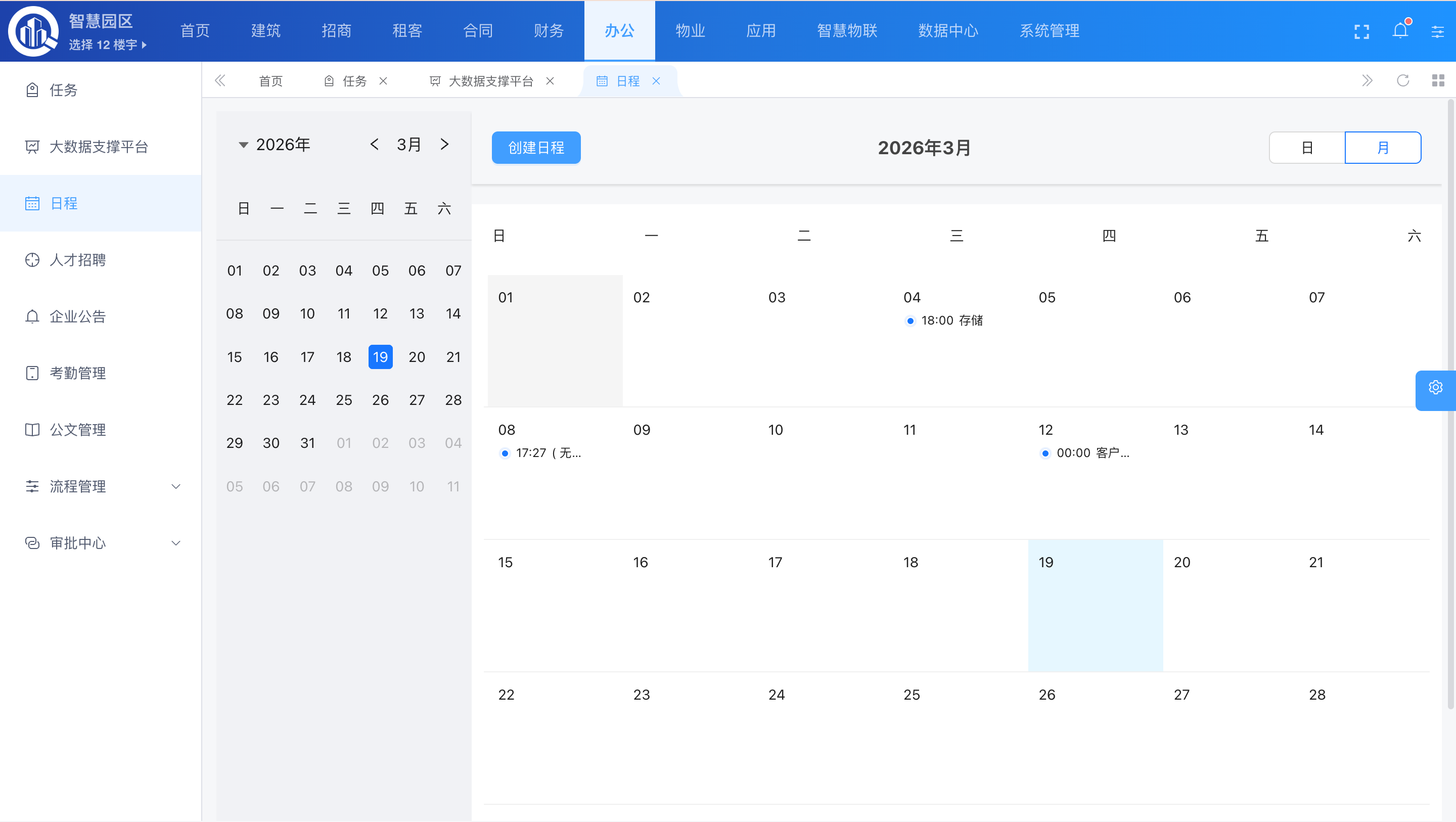Open the tab grid menu icon
The height and width of the screenshot is (822, 1456).
click(1438, 81)
